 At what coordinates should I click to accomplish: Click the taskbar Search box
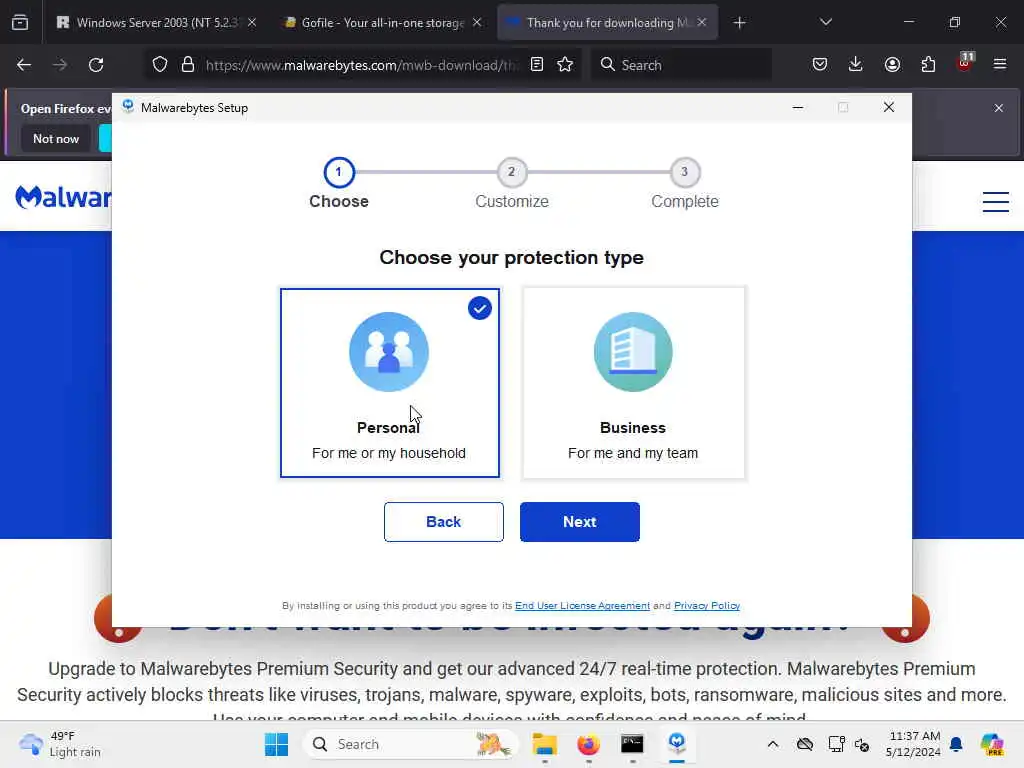pyautogui.click(x=410, y=744)
